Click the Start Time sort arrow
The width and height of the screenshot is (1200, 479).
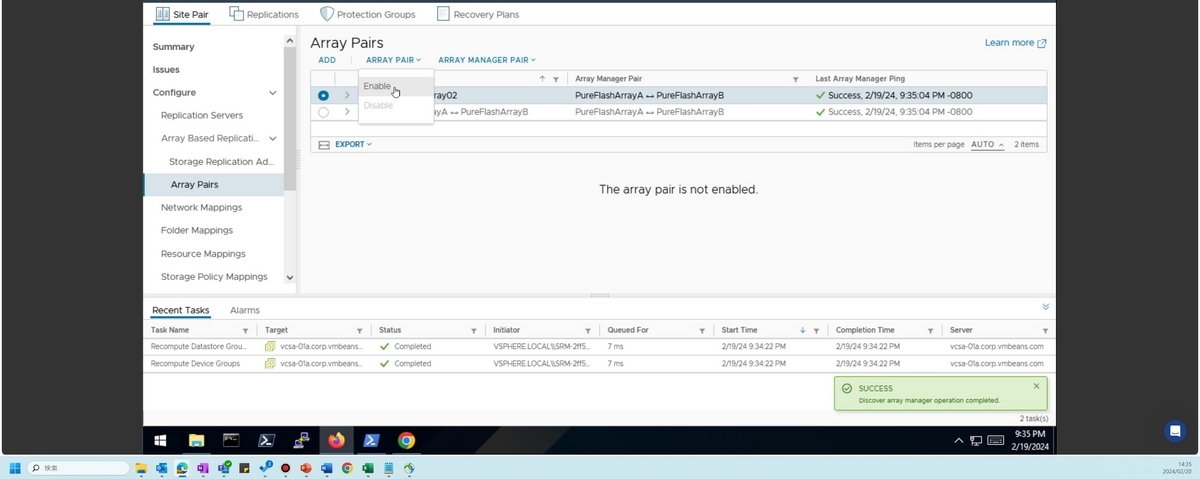[x=802, y=331]
